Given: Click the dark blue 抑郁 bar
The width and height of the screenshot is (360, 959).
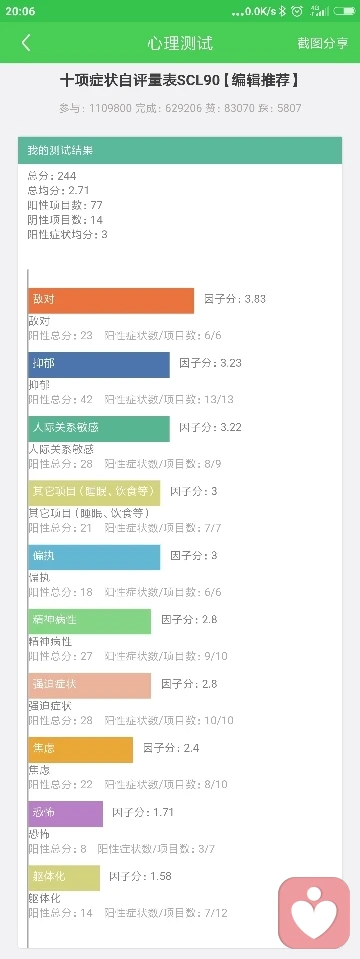Looking at the screenshot, I should (x=99, y=365).
